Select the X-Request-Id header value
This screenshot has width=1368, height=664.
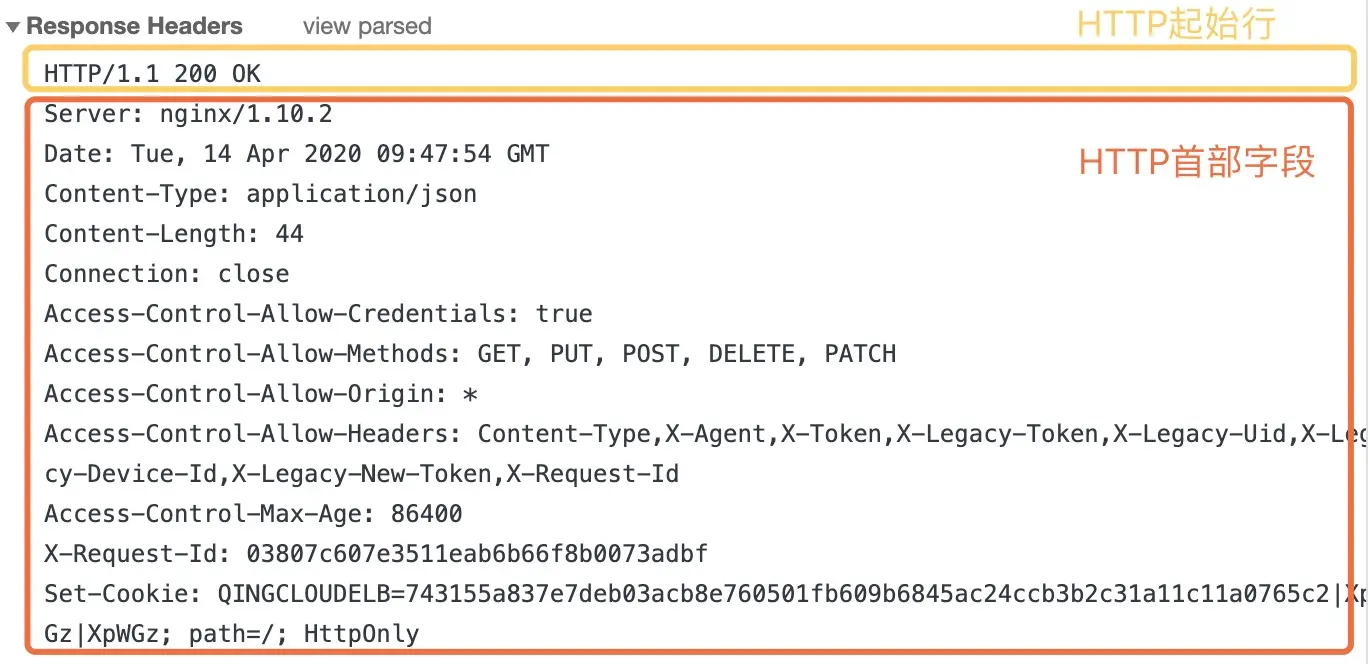[463, 554]
